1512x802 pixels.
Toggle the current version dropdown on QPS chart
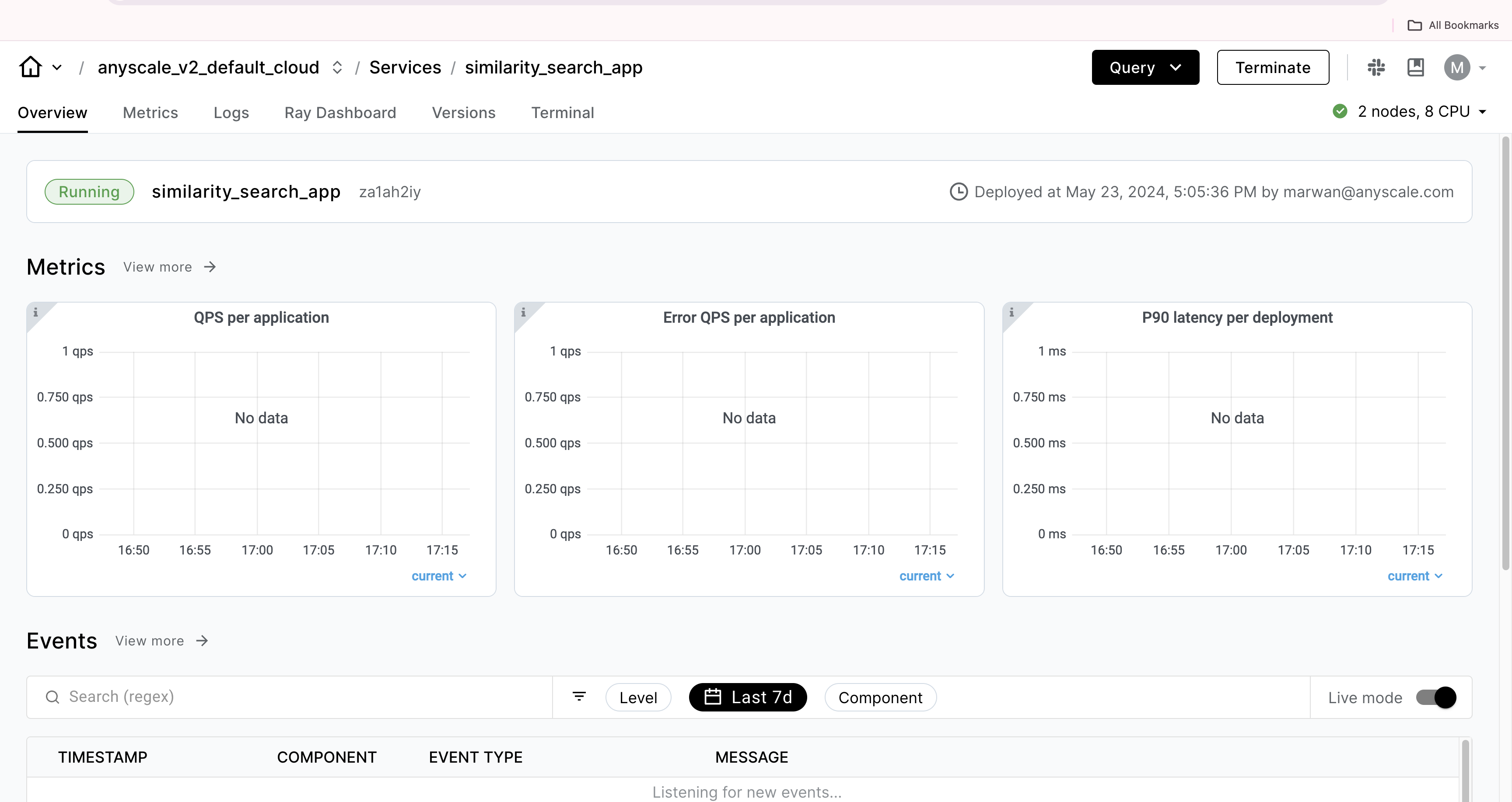point(438,575)
